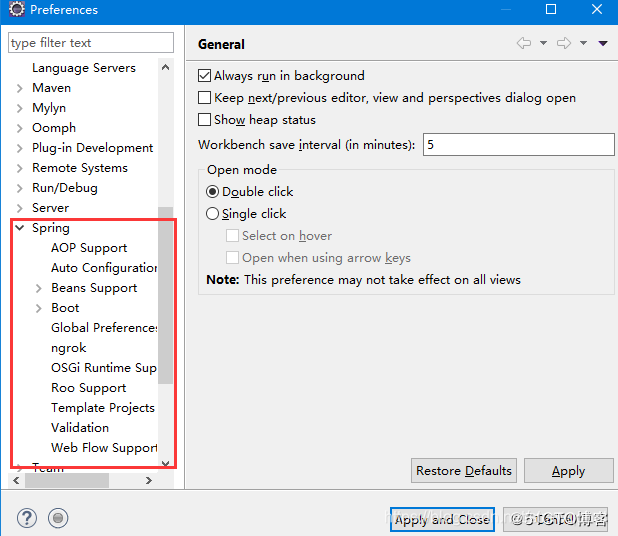The height and width of the screenshot is (536, 618).
Task: Open the back history dropdown arrow
Action: (544, 43)
